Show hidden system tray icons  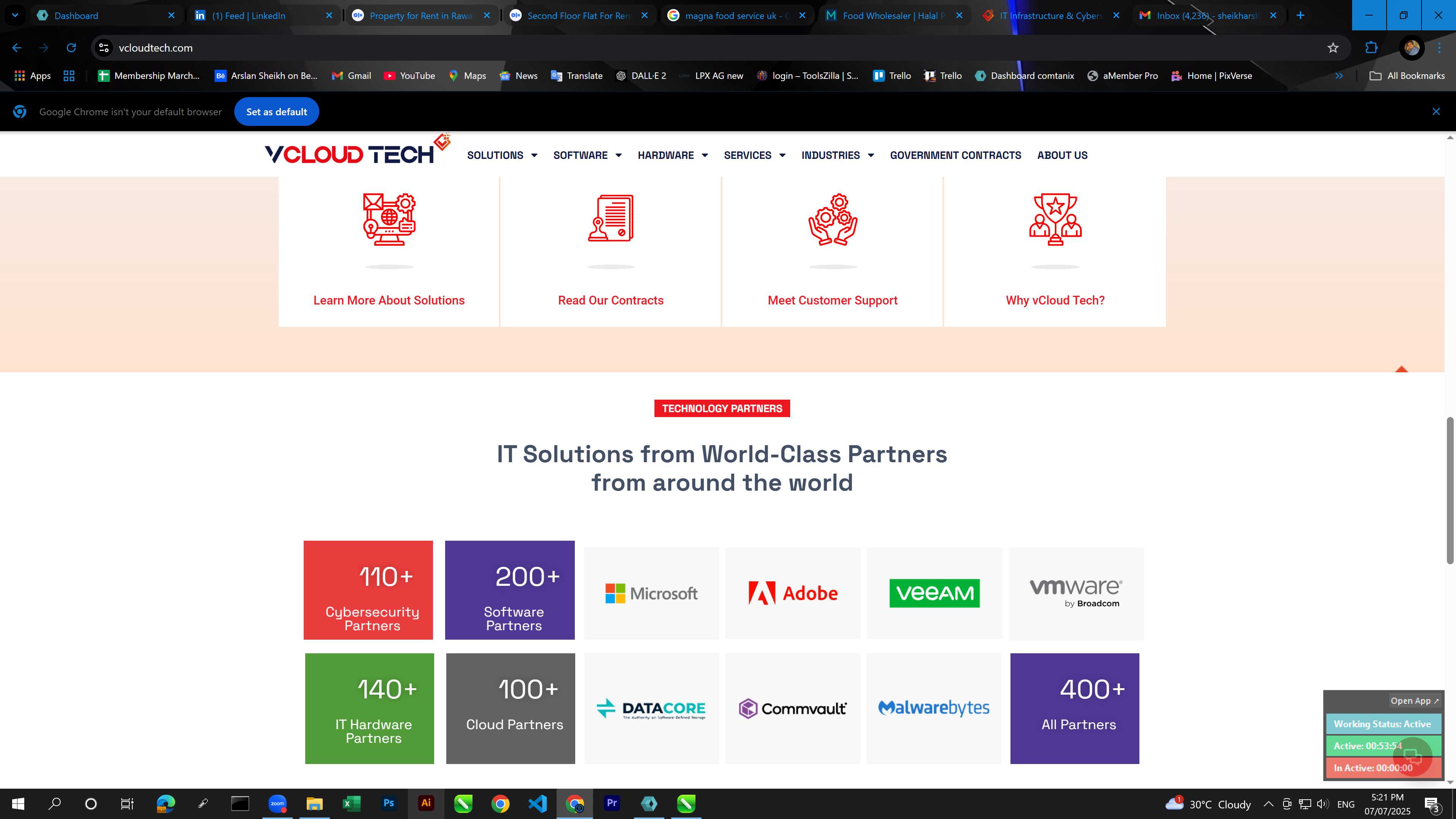click(x=1268, y=804)
